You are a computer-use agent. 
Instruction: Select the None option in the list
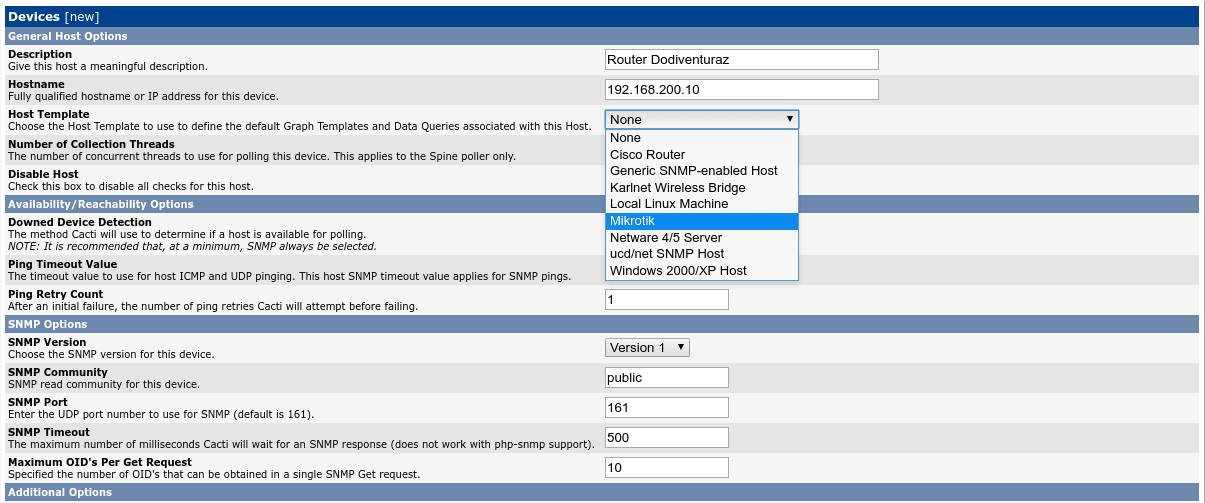pyautogui.click(x=702, y=138)
